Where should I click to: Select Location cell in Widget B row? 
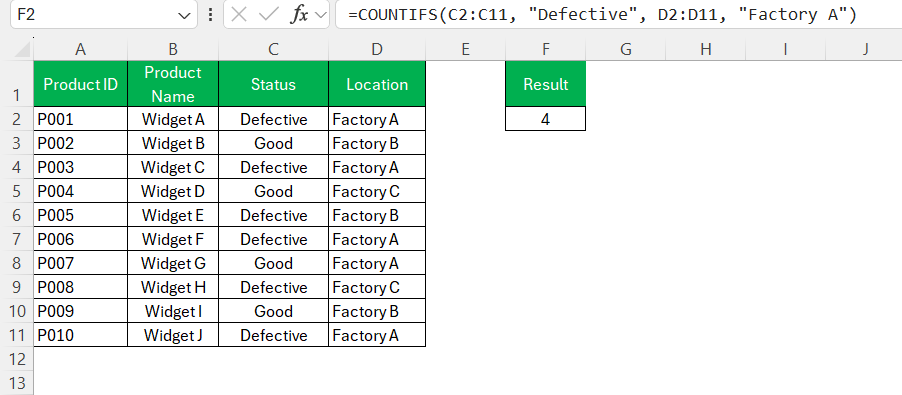click(x=377, y=143)
